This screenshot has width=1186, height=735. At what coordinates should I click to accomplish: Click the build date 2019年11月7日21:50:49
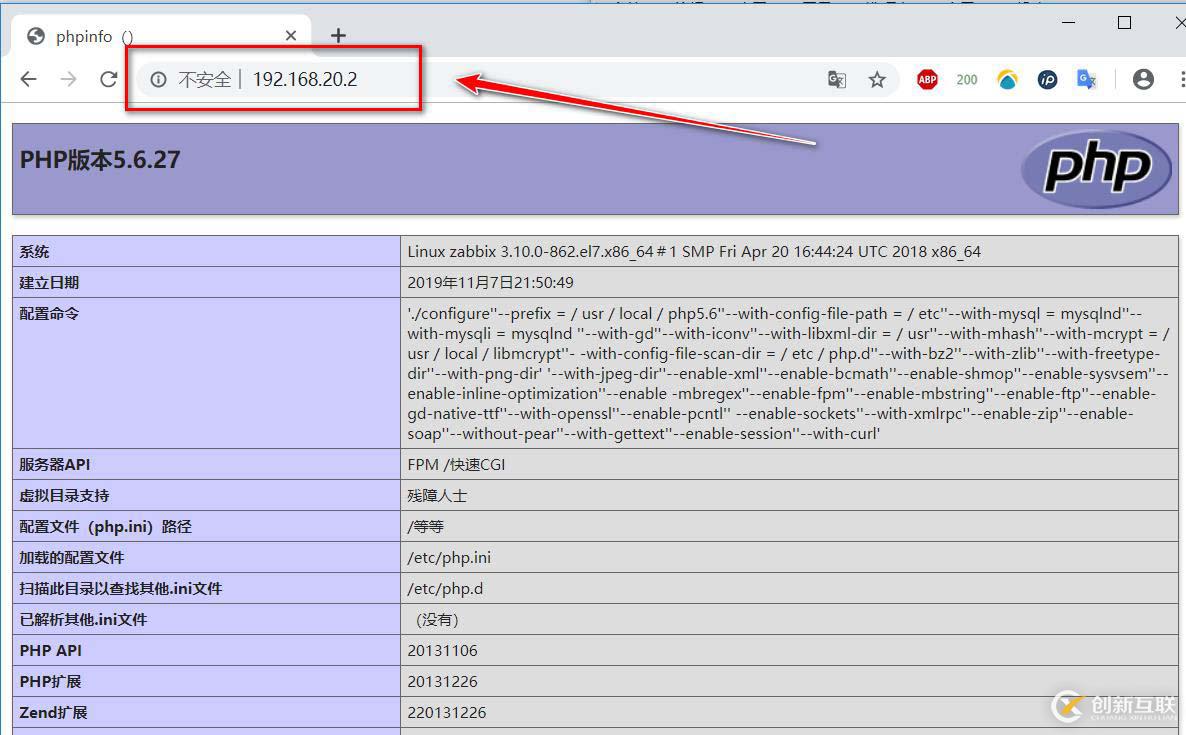[490, 283]
